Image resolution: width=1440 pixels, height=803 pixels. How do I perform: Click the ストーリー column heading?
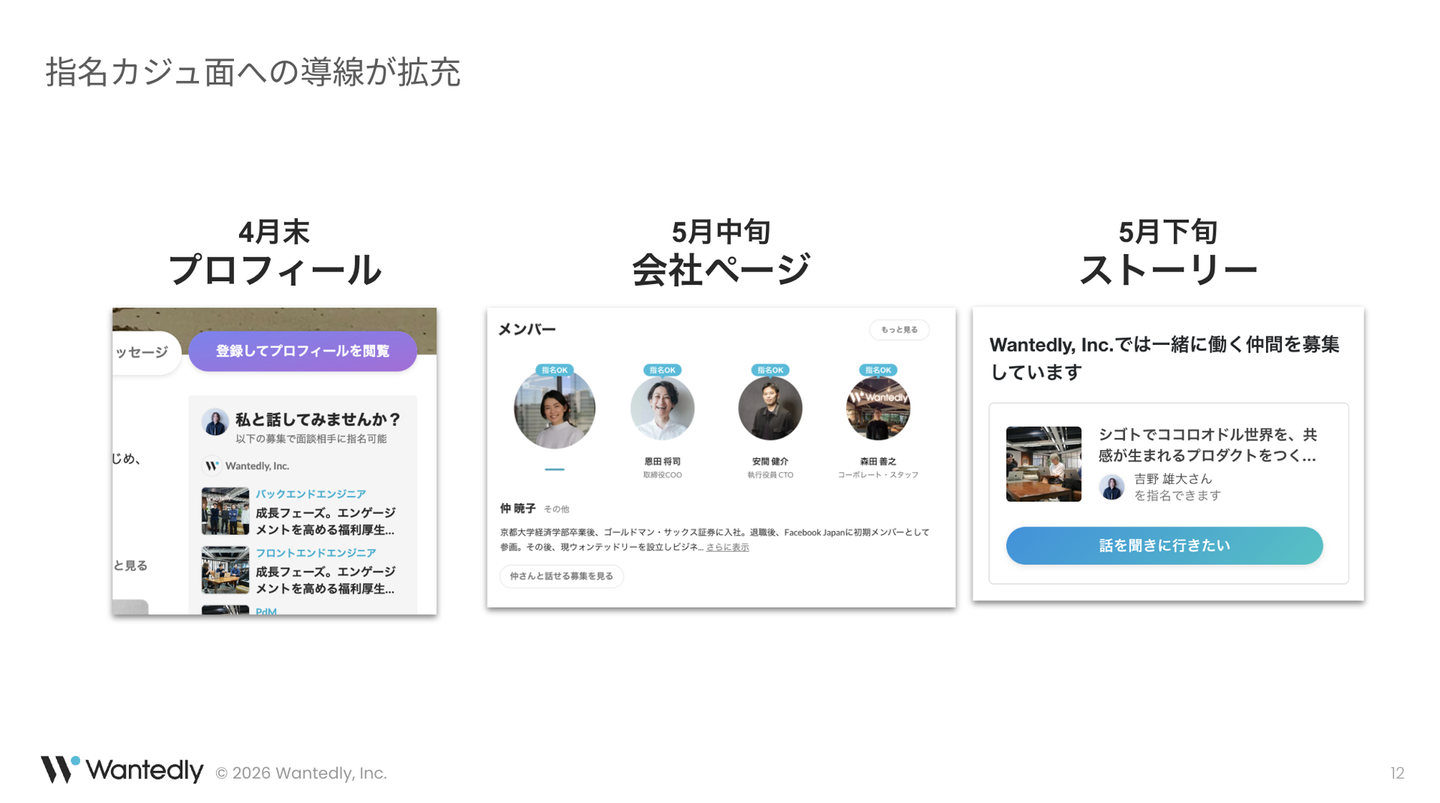click(1168, 270)
